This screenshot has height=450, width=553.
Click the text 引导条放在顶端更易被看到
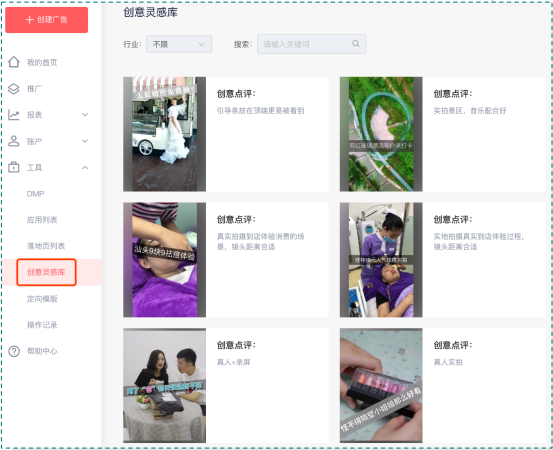pos(260,111)
